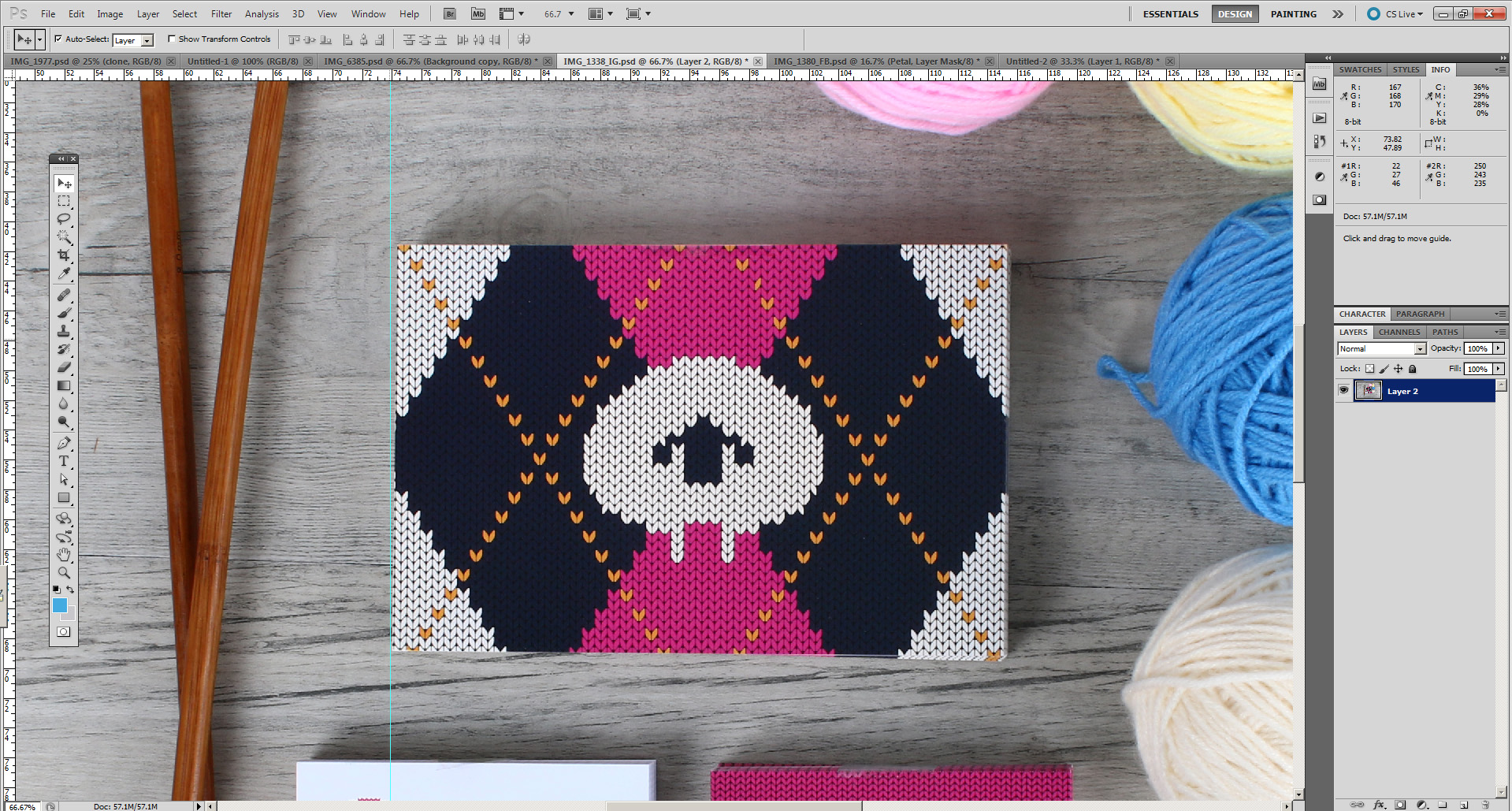Select the Pen tool
Screen dimensions: 1512x811
click(64, 443)
